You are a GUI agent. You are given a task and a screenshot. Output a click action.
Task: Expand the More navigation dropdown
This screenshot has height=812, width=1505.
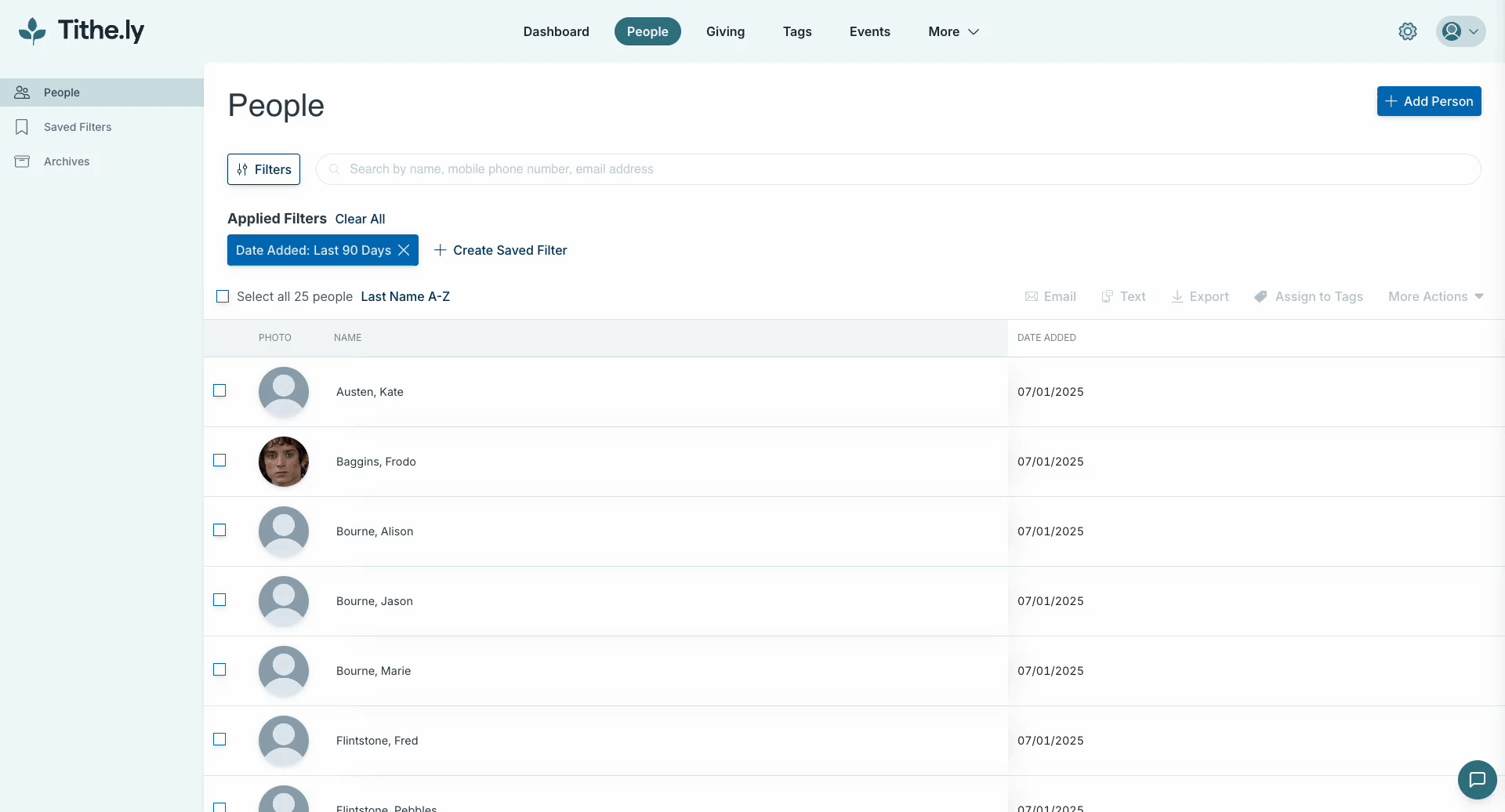pyautogui.click(x=952, y=31)
